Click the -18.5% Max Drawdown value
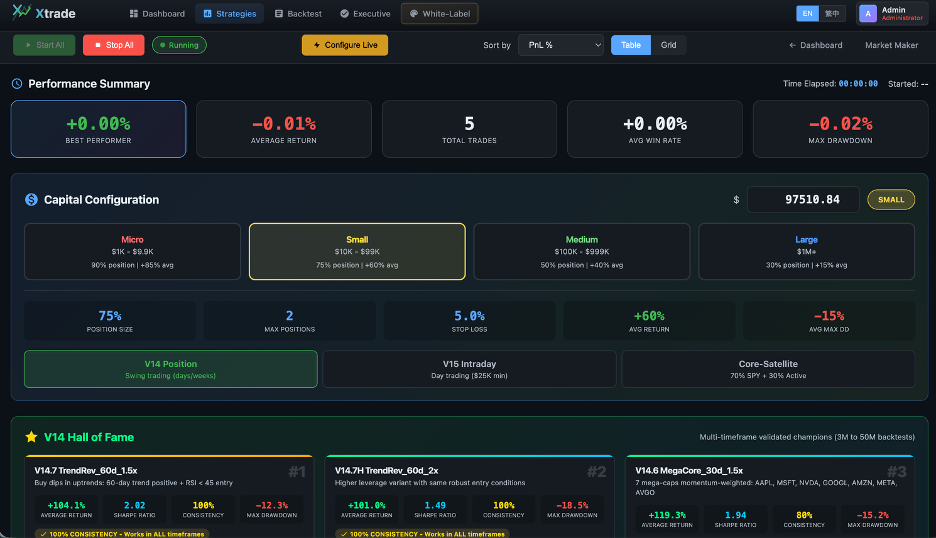The height and width of the screenshot is (538, 936). [x=572, y=505]
